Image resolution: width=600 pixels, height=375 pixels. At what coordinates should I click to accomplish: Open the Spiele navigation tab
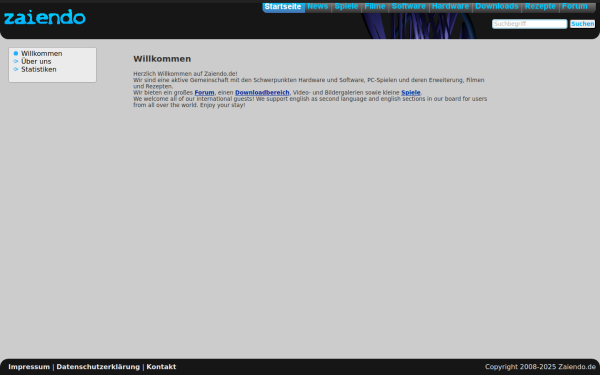[x=346, y=7]
